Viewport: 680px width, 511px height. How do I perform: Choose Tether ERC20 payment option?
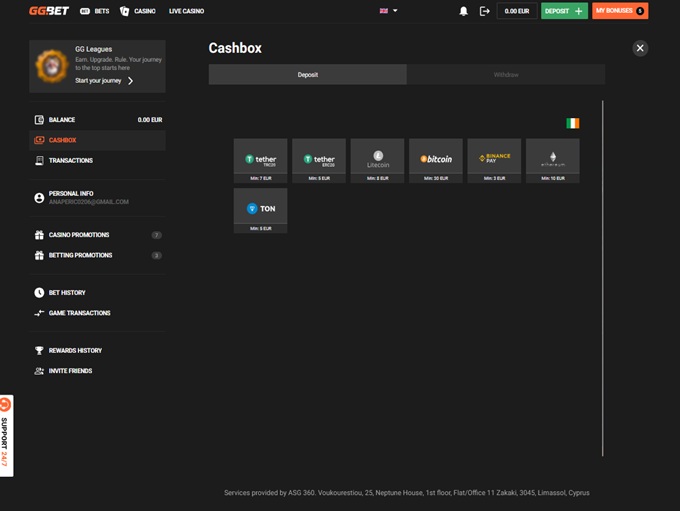(x=318, y=159)
